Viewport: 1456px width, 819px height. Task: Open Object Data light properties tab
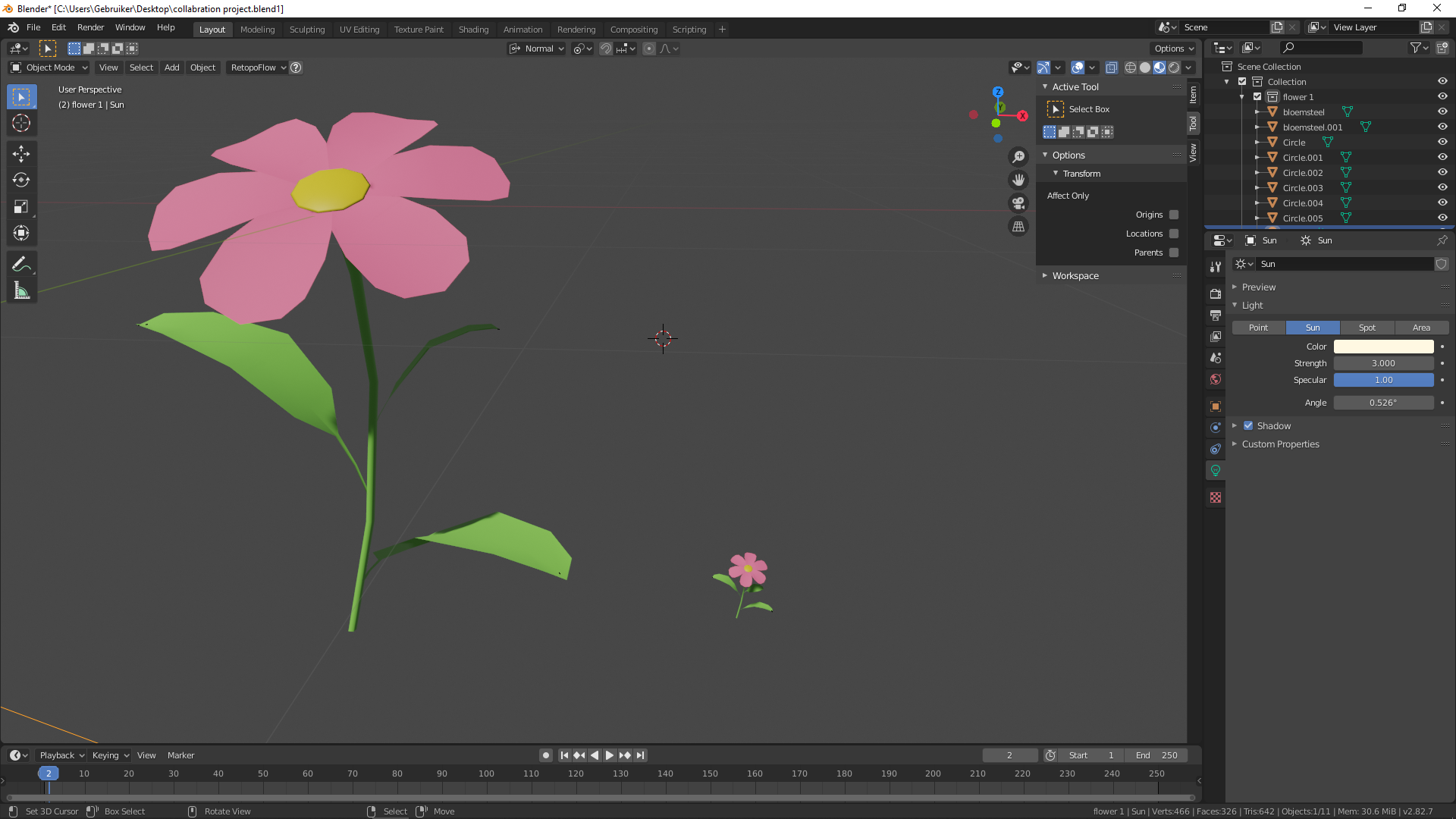coord(1216,471)
